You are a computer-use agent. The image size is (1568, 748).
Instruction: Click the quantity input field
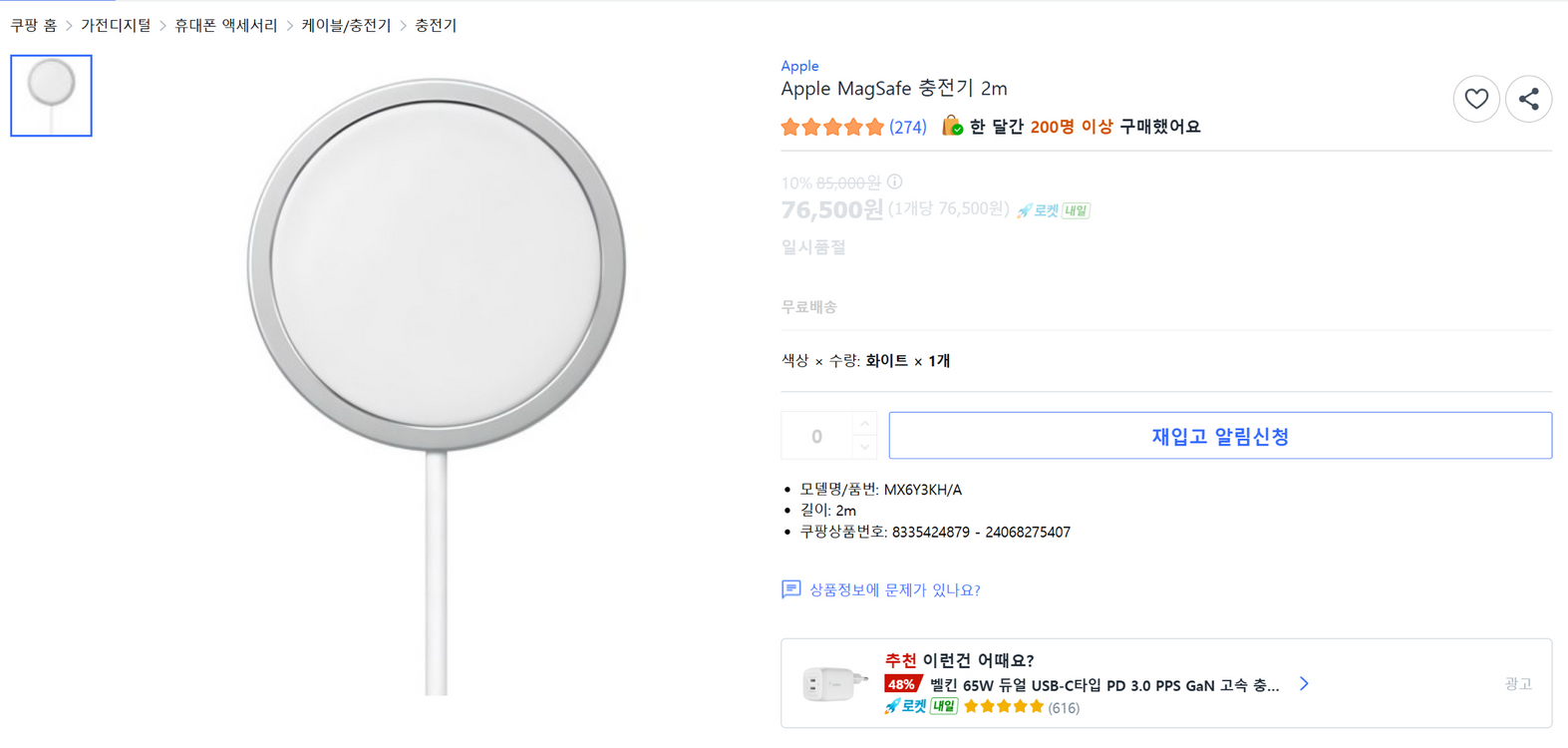(816, 436)
